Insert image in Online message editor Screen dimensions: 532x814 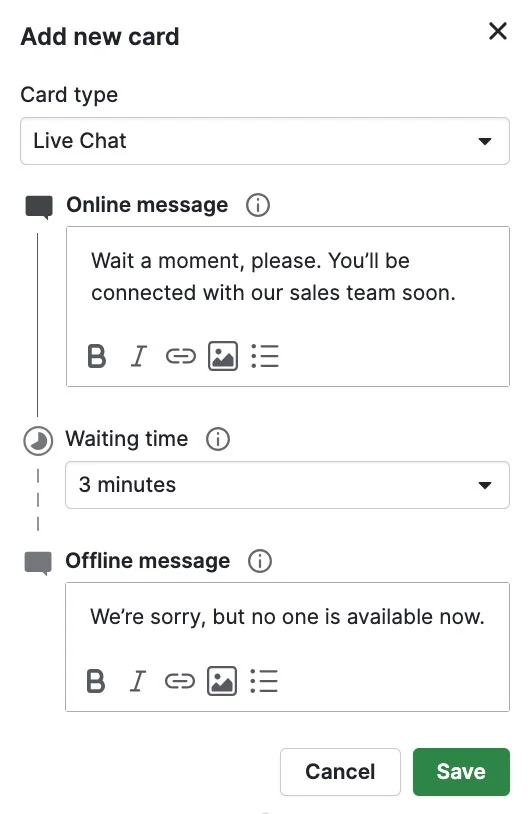tap(223, 356)
